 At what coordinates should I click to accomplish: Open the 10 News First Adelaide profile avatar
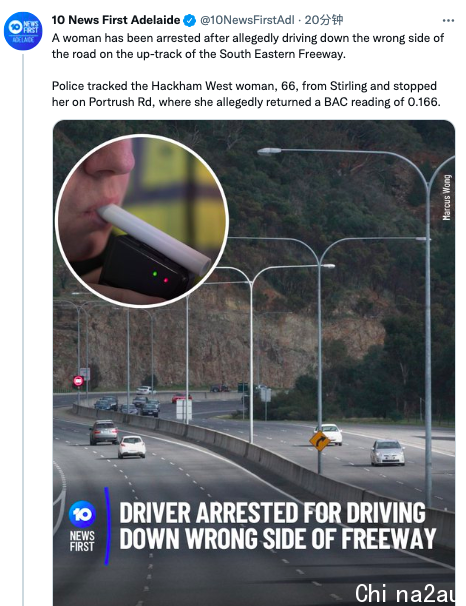[x=23, y=31]
